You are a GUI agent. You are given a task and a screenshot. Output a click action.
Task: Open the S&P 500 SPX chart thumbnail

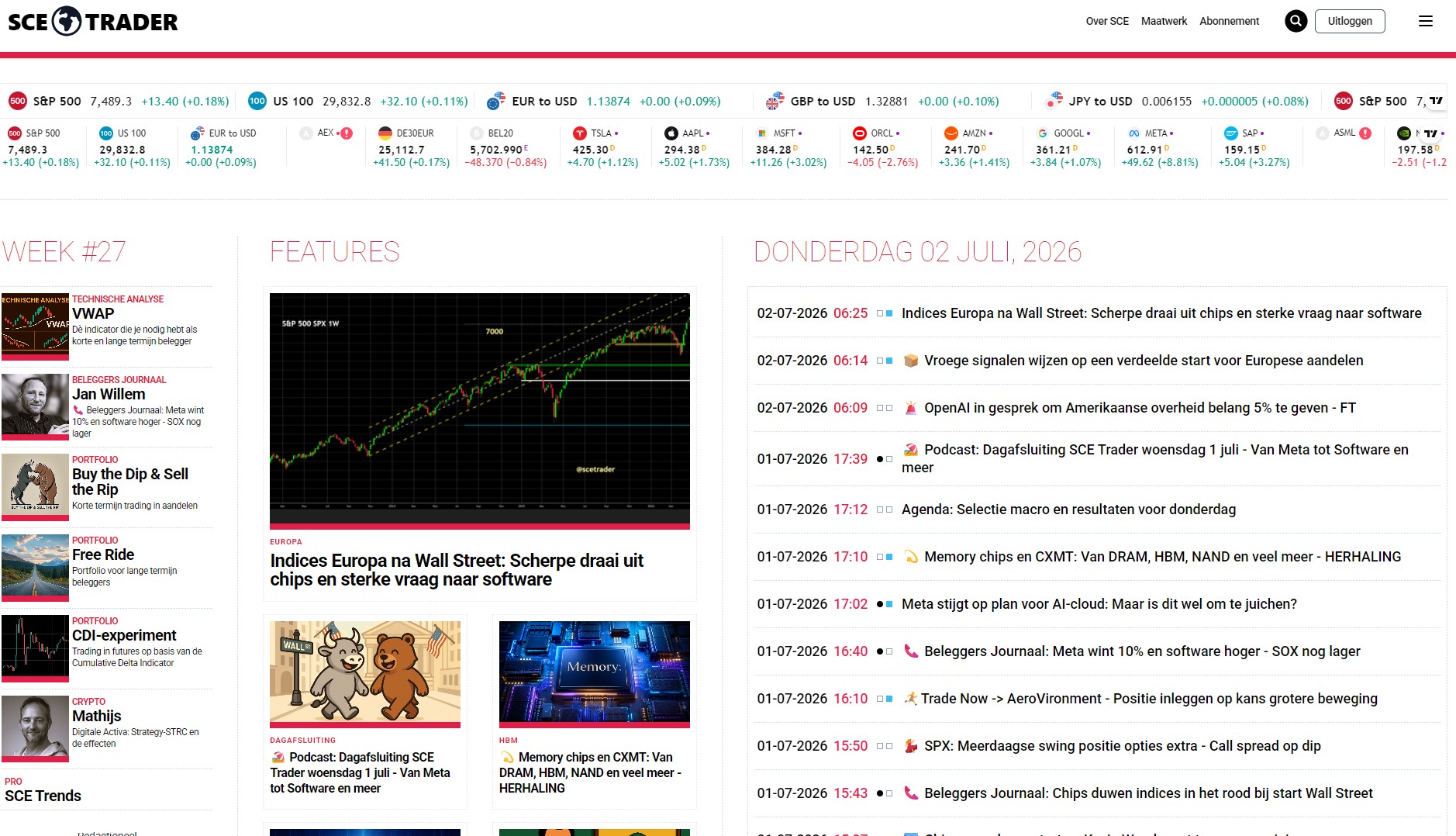(480, 410)
